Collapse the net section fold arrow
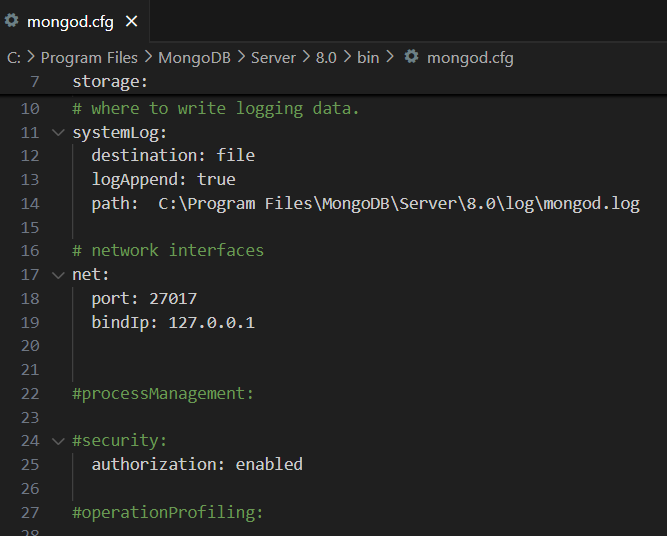Viewport: 667px width, 536px height. [58, 275]
